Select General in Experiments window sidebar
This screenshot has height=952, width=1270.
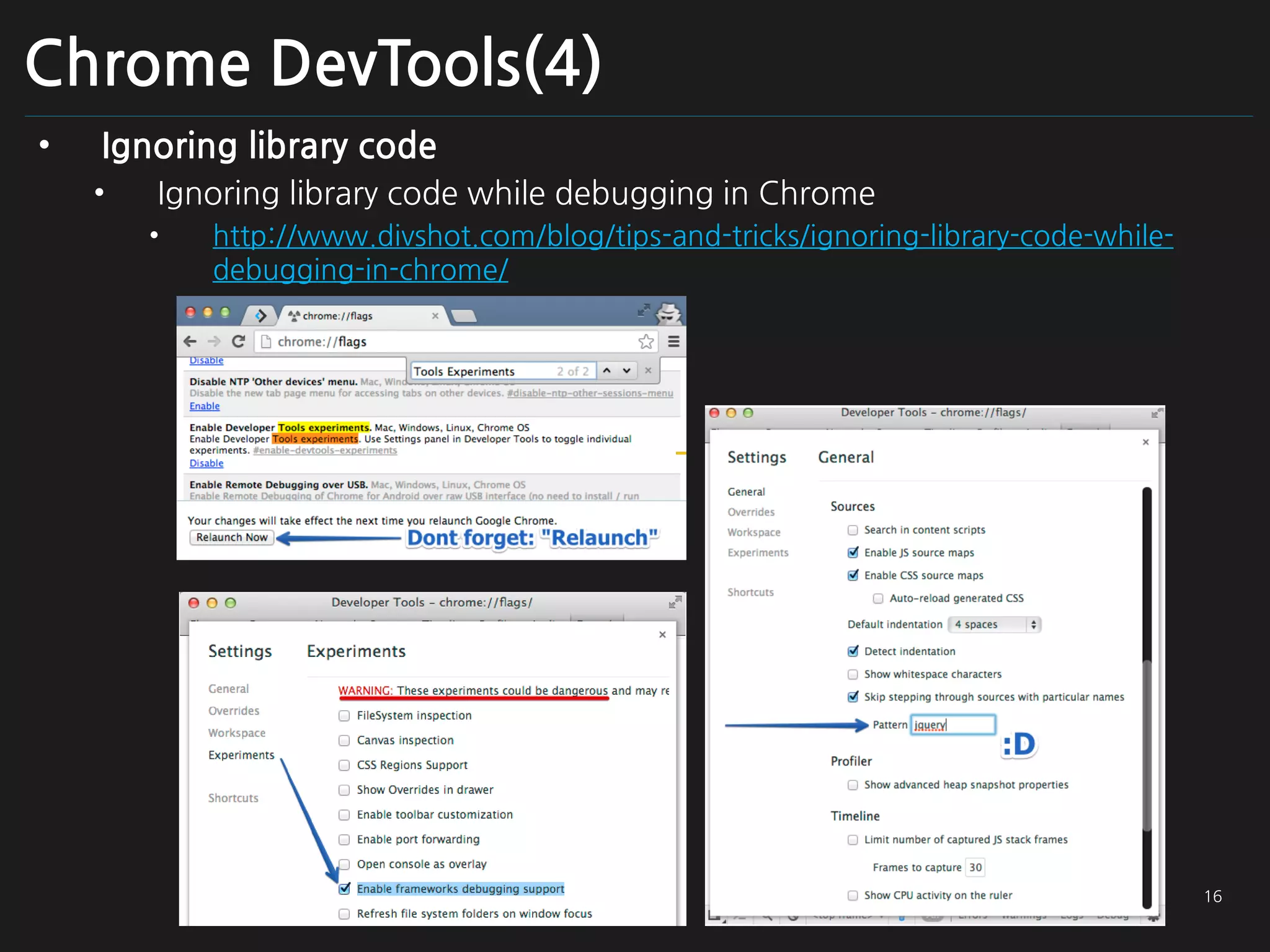pos(228,689)
